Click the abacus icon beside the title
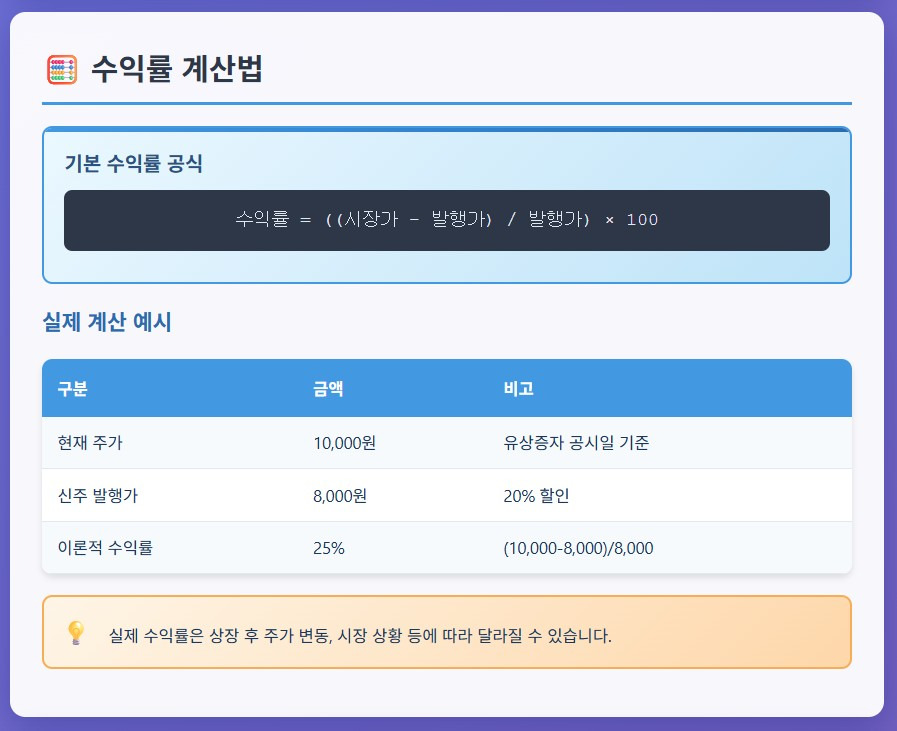 click(x=62, y=70)
